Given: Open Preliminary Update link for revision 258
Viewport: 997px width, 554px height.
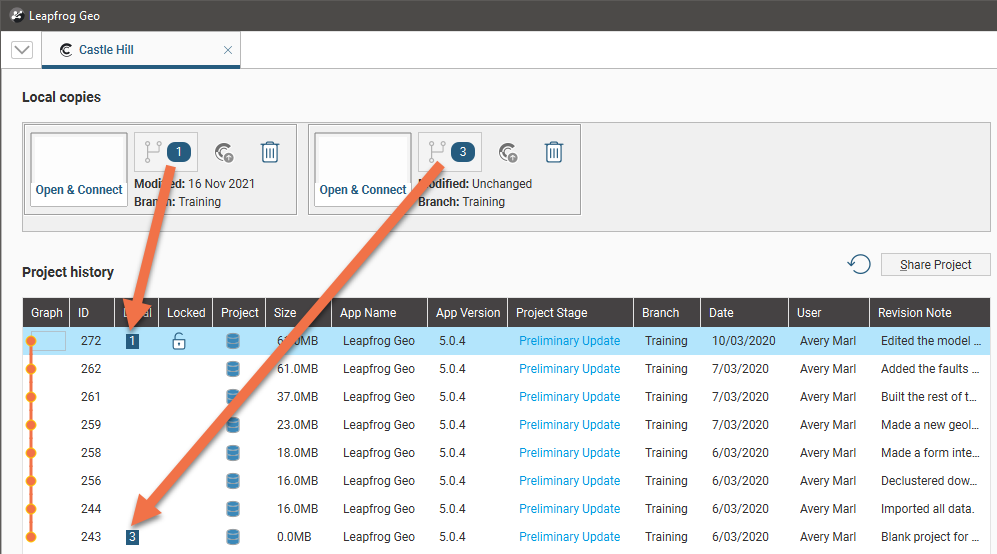Looking at the screenshot, I should (569, 453).
